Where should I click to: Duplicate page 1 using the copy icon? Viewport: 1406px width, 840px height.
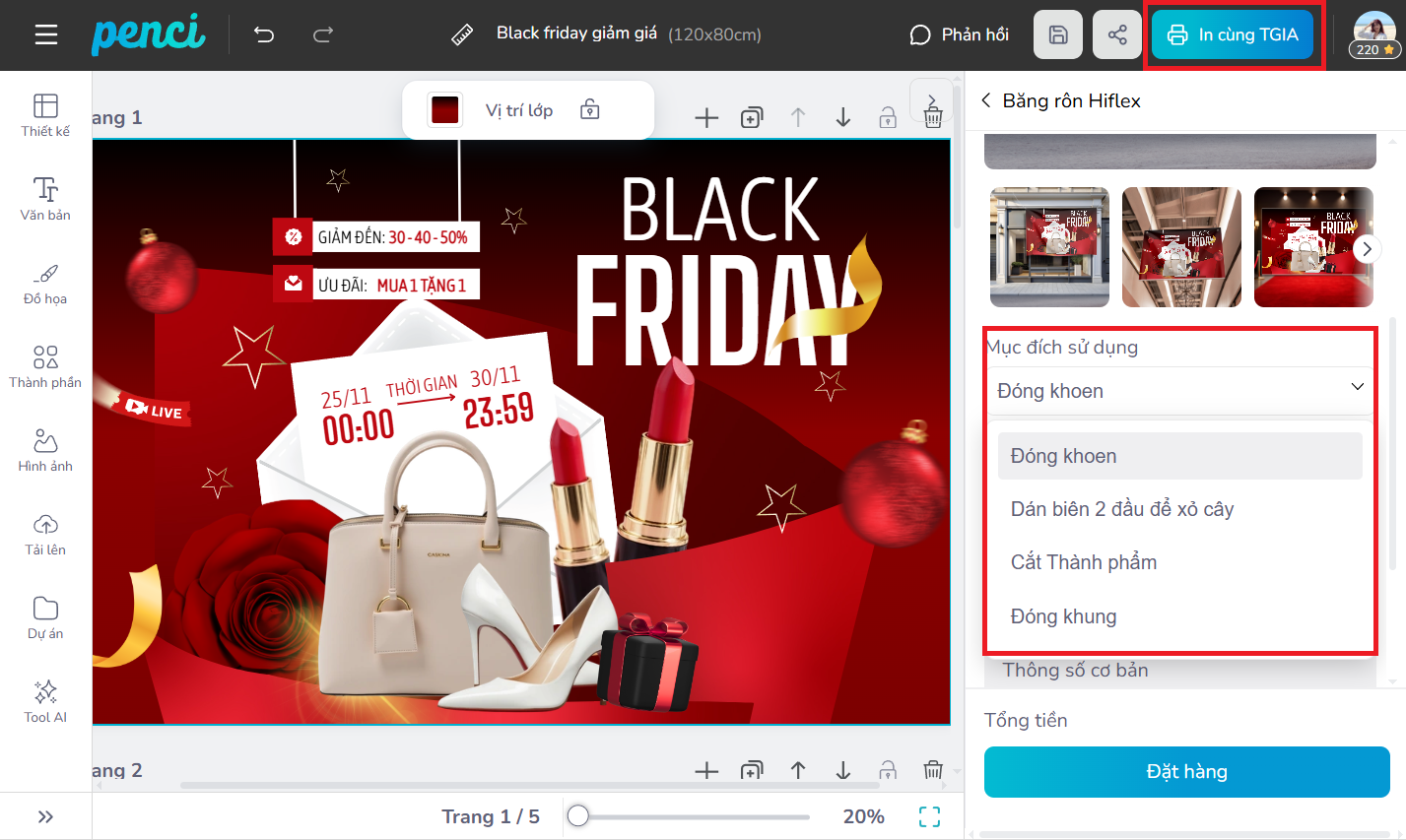(x=752, y=118)
